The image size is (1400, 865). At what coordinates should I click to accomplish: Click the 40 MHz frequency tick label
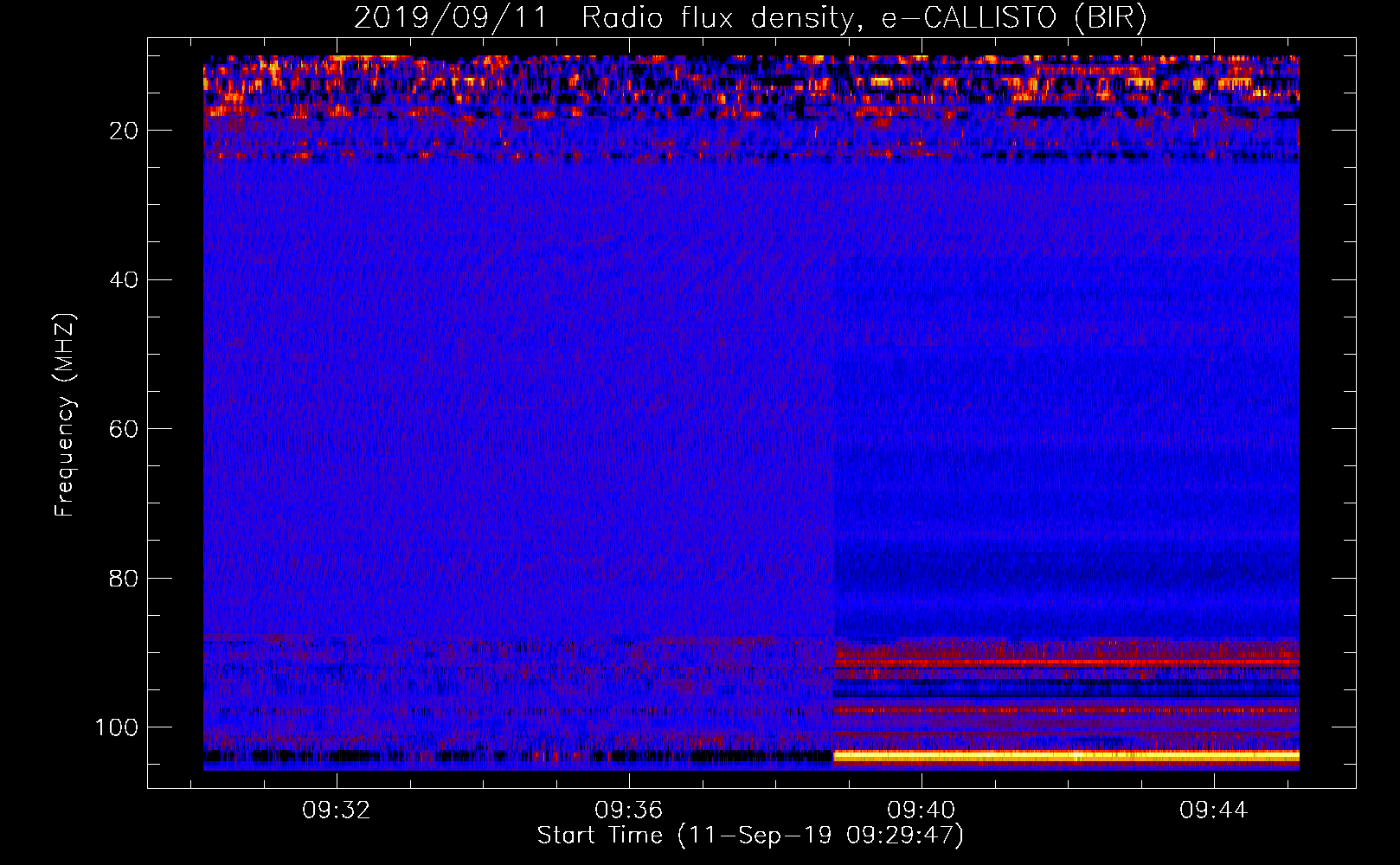124,279
